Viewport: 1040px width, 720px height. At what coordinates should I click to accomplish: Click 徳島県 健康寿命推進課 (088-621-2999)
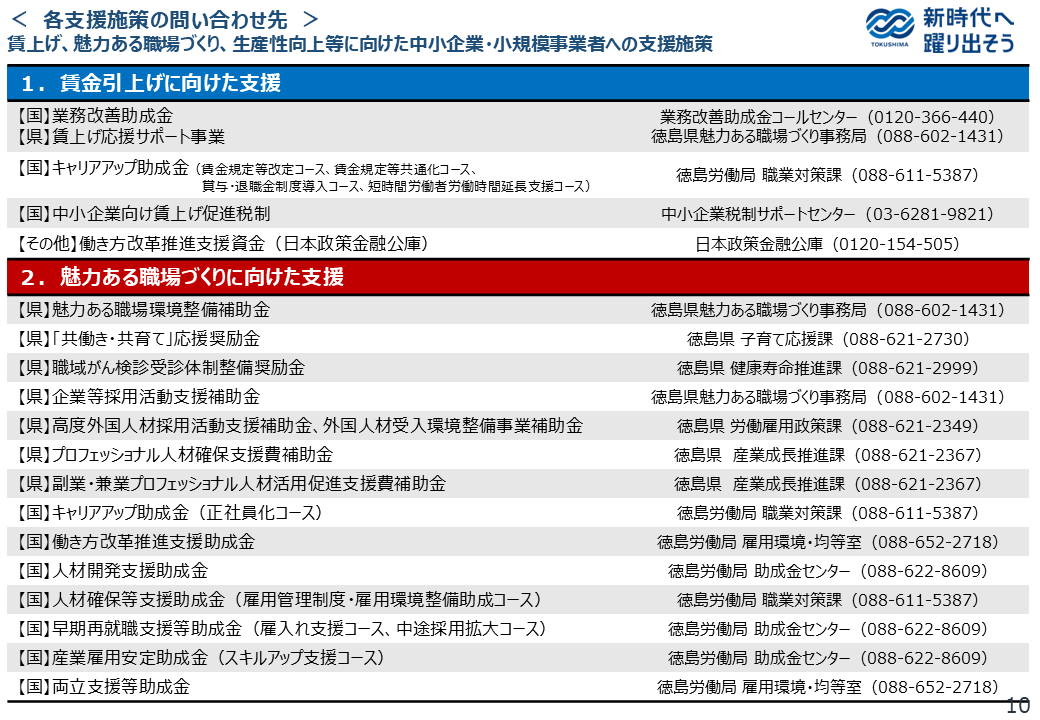tap(828, 368)
